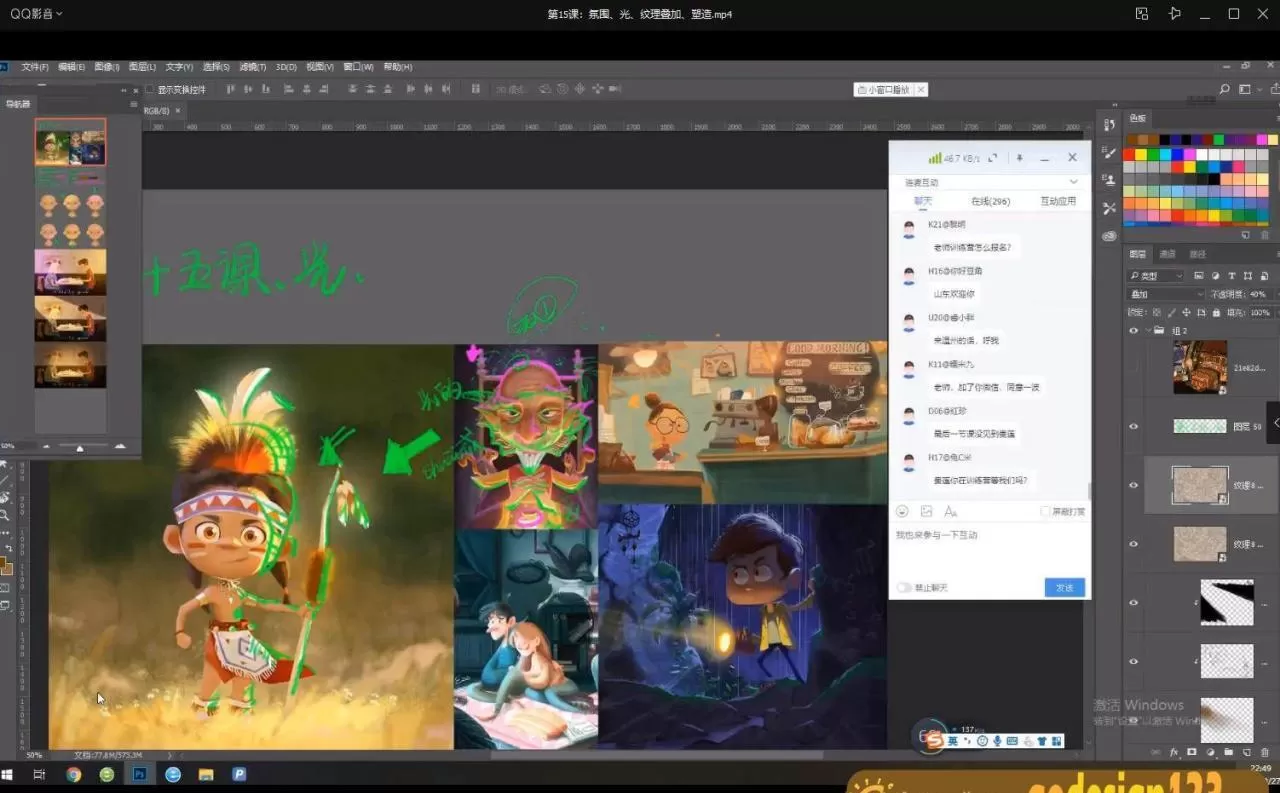Viewport: 1280px width, 793px height.
Task: Click the Photoshop search magnifier icon
Action: pyautogui.click(x=1224, y=90)
